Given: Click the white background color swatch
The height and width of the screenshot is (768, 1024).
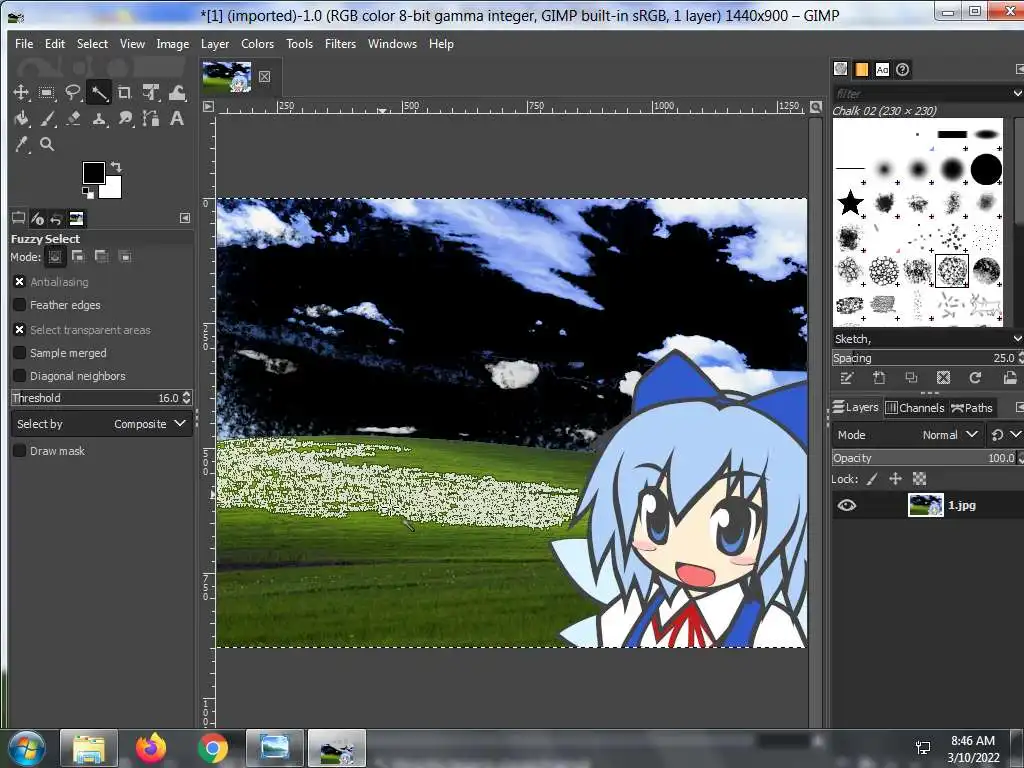Looking at the screenshot, I should tap(112, 189).
